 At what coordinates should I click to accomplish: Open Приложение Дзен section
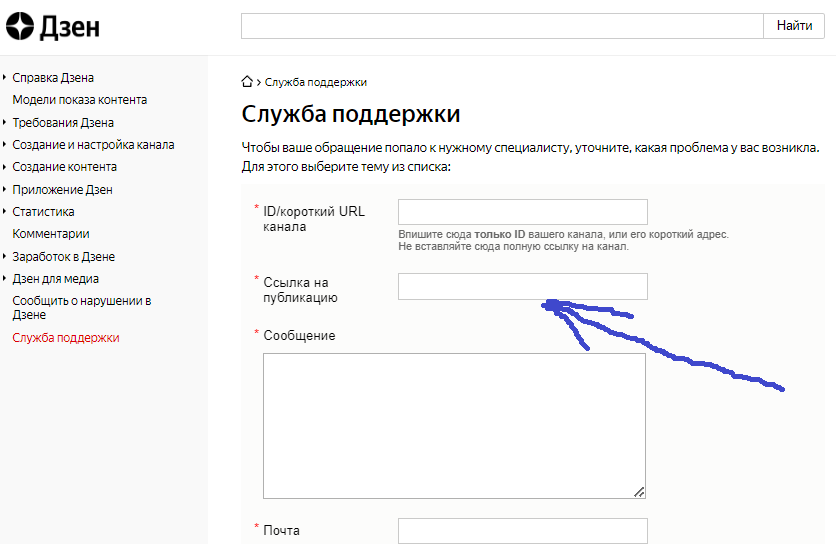pos(62,190)
